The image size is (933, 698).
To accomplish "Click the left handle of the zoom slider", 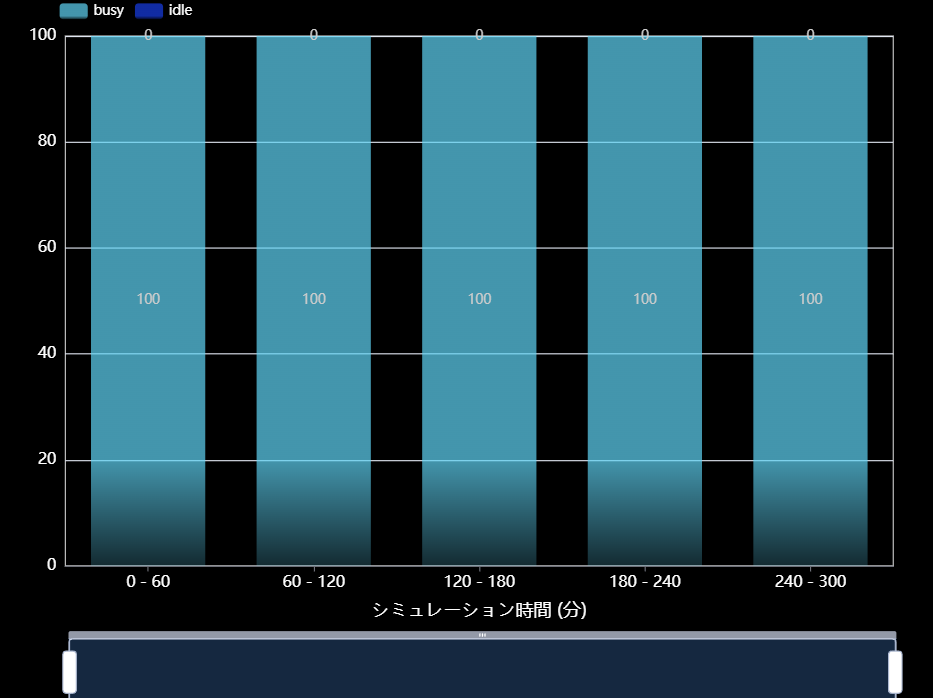I will [70, 671].
